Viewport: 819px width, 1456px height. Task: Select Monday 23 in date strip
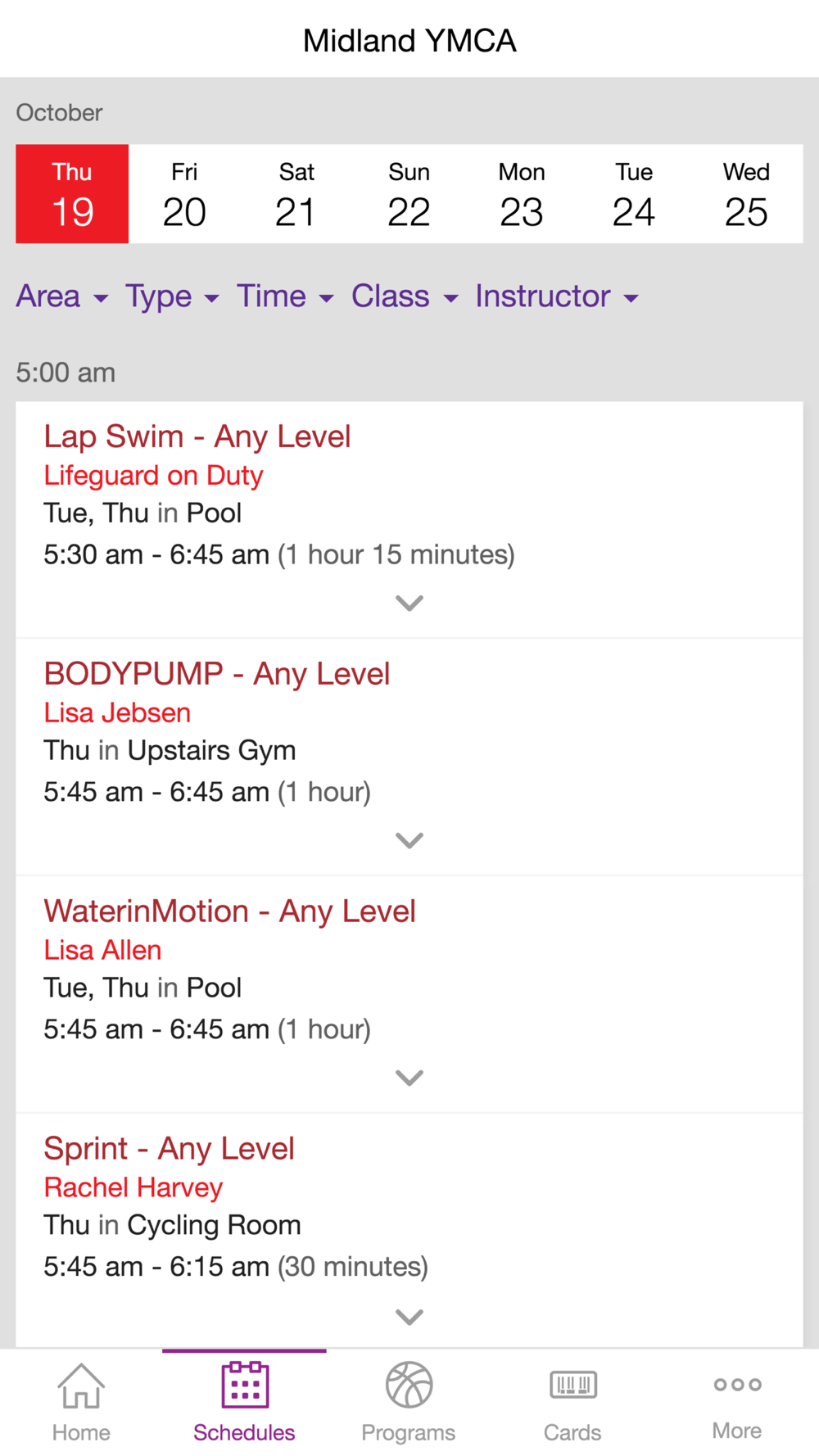pos(522,194)
